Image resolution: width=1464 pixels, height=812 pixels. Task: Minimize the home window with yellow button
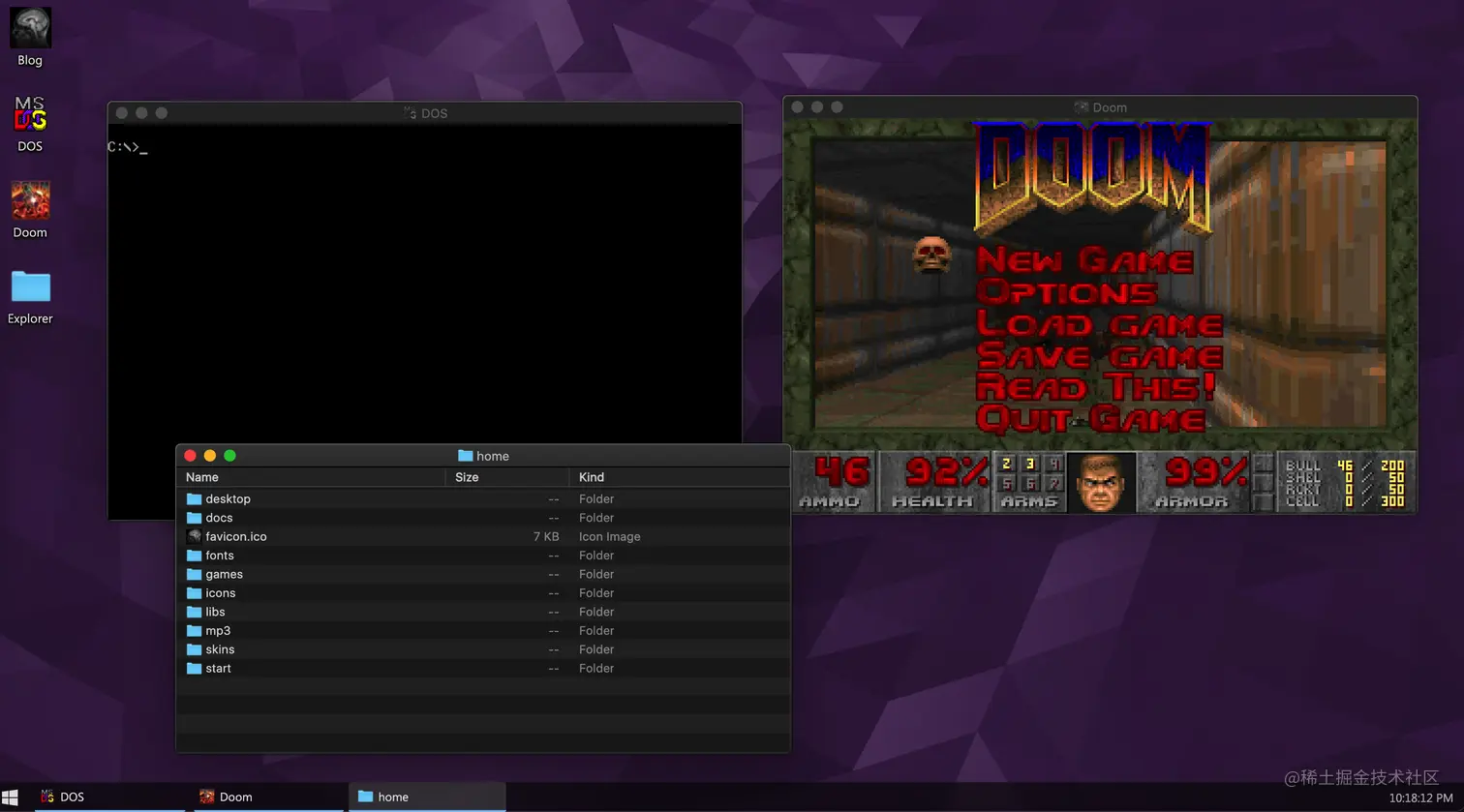(x=210, y=456)
